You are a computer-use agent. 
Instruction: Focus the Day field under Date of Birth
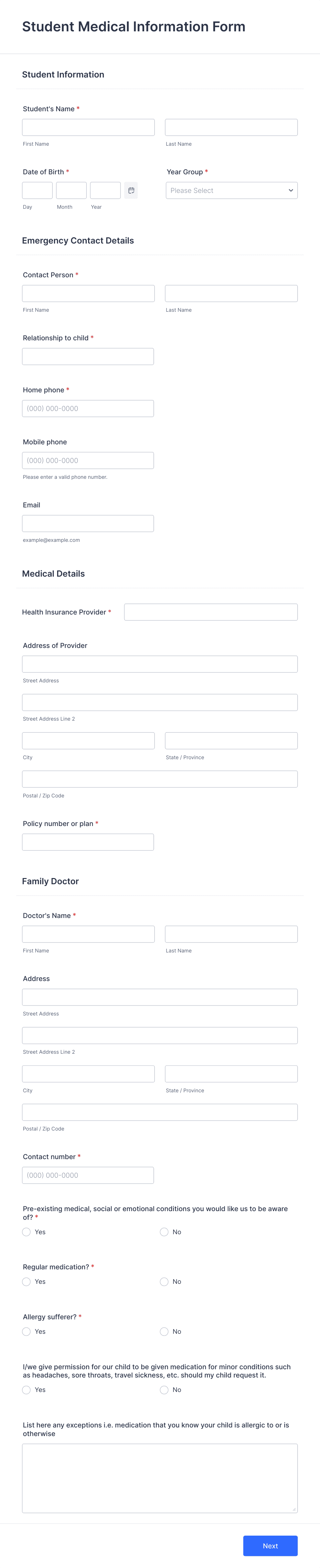tap(36, 190)
